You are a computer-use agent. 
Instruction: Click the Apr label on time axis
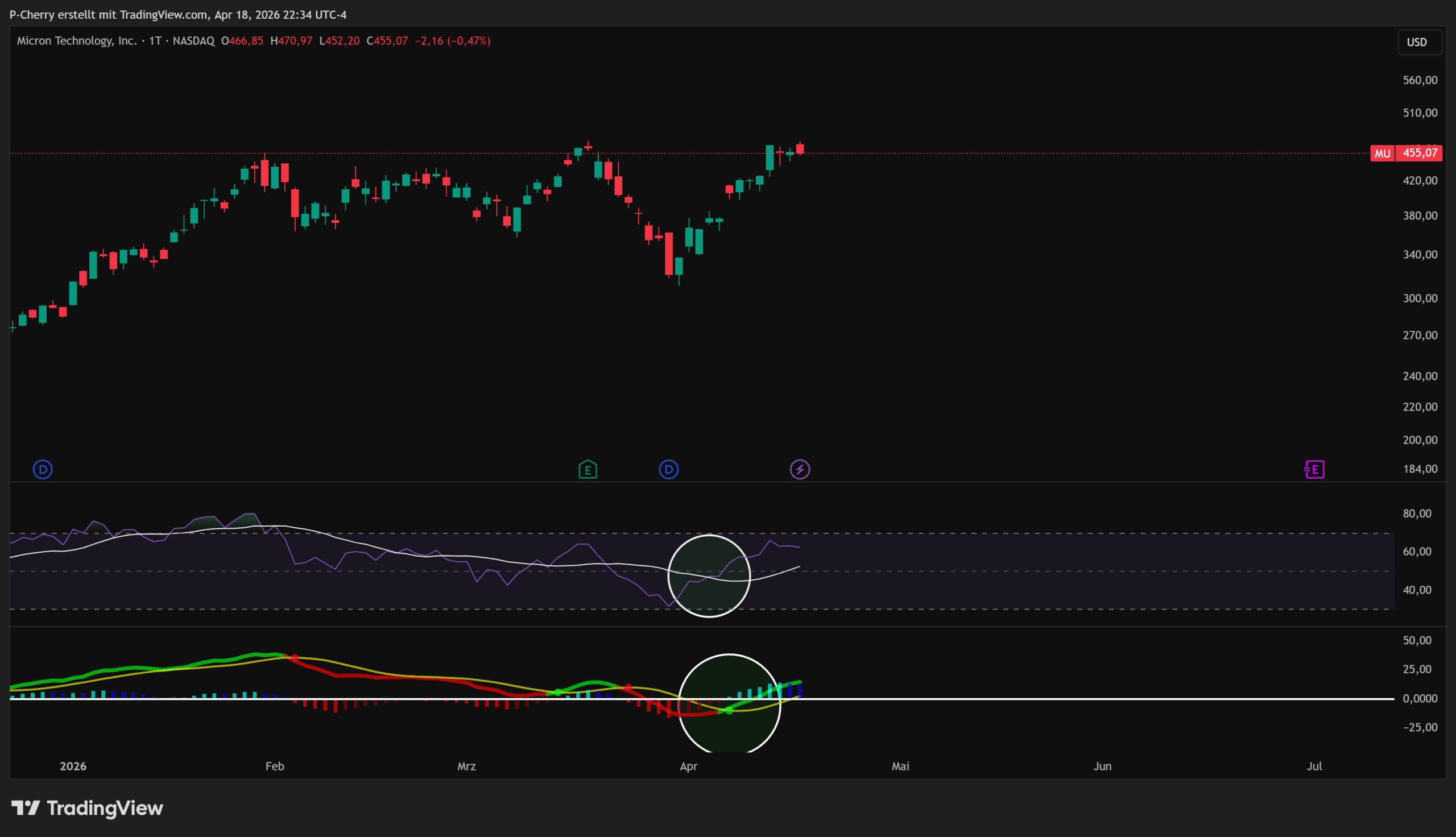click(688, 766)
